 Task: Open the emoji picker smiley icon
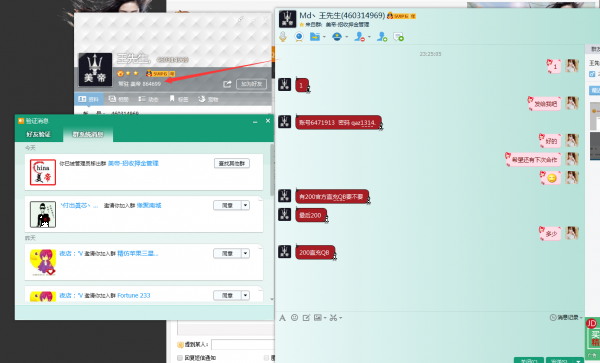click(x=294, y=317)
